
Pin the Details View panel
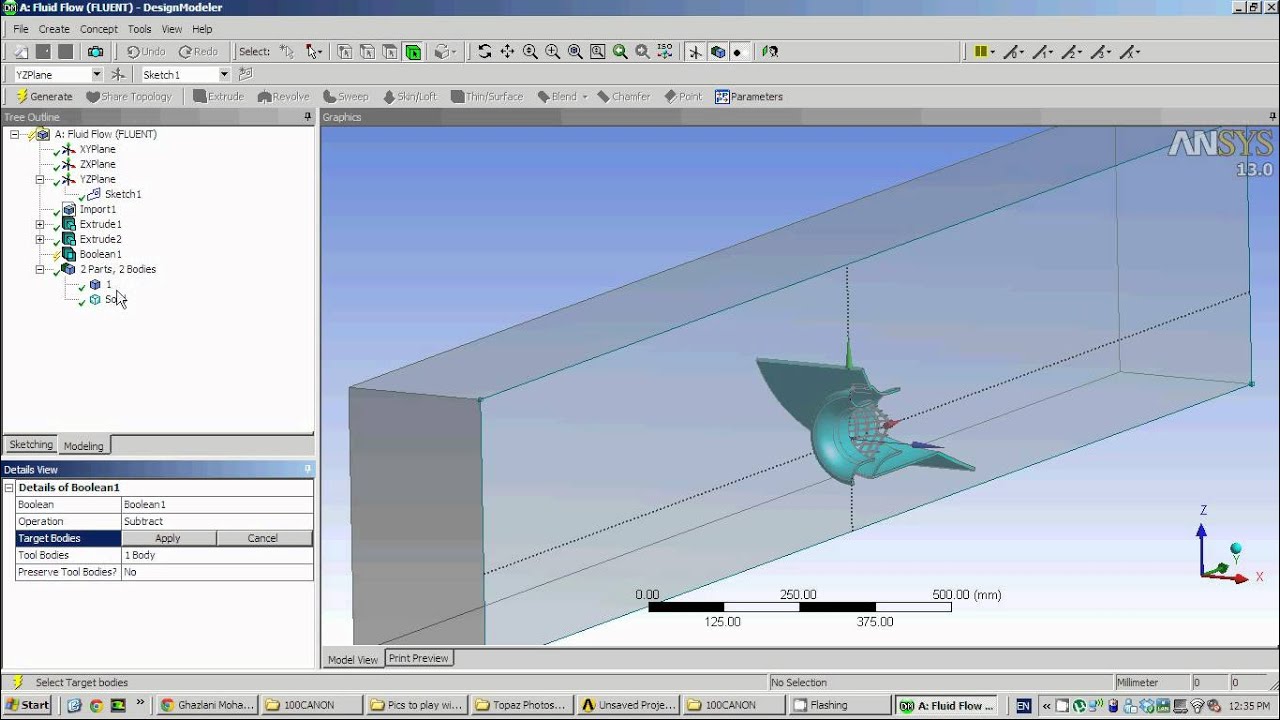point(308,469)
